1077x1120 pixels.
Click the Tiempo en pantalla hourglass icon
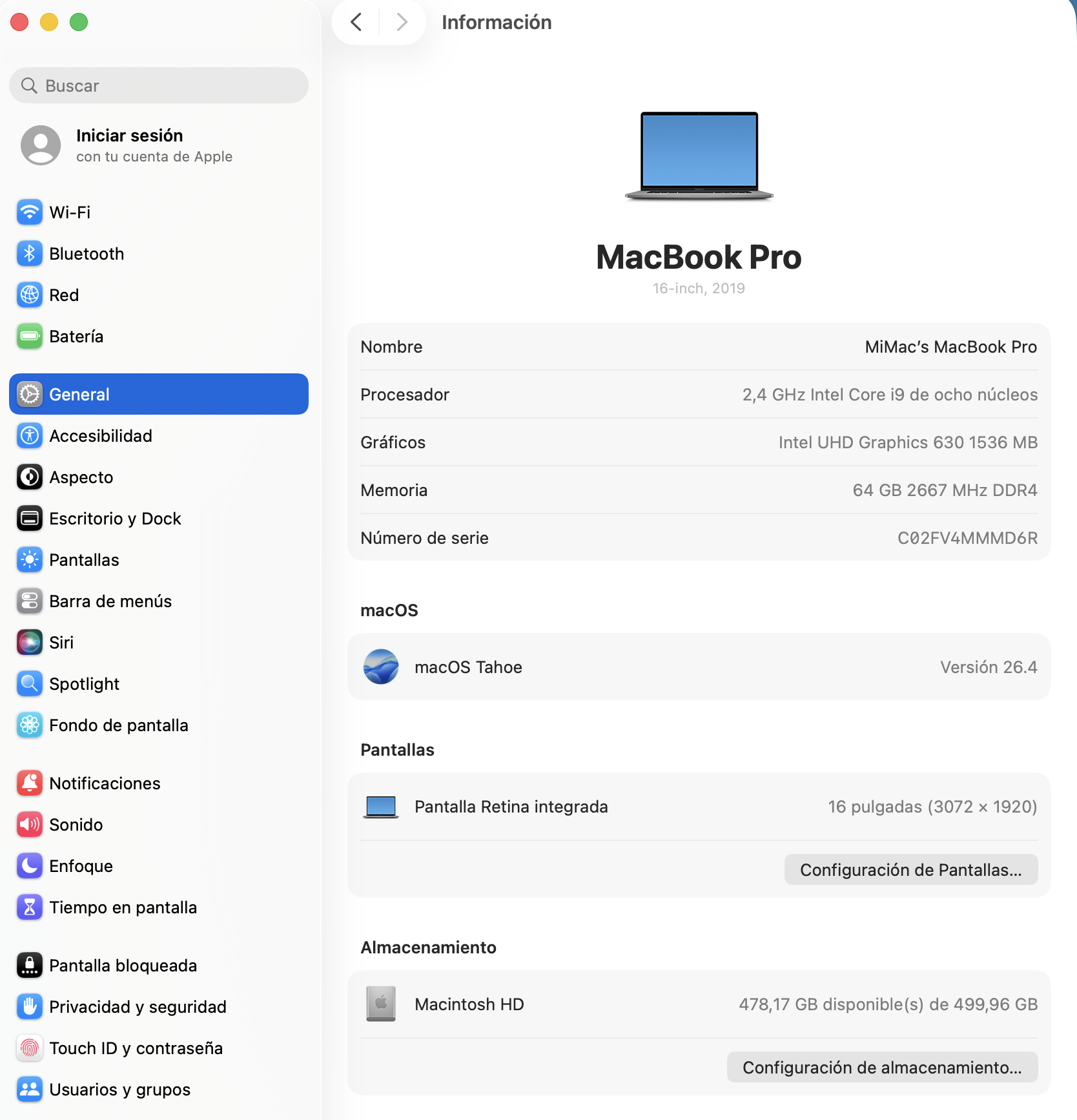[x=30, y=907]
